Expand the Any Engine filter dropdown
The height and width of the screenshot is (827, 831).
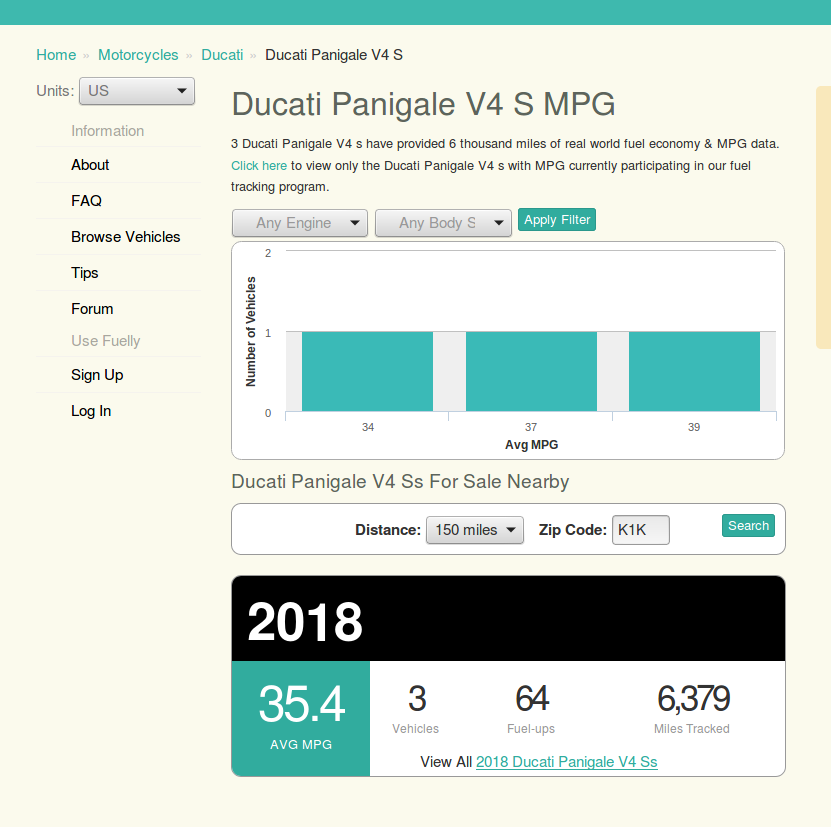pyautogui.click(x=300, y=223)
